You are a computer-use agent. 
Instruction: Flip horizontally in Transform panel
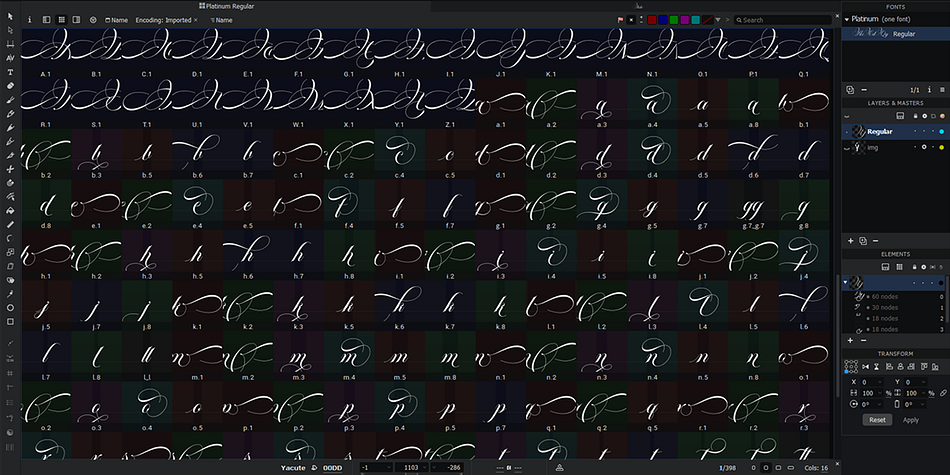[864, 367]
